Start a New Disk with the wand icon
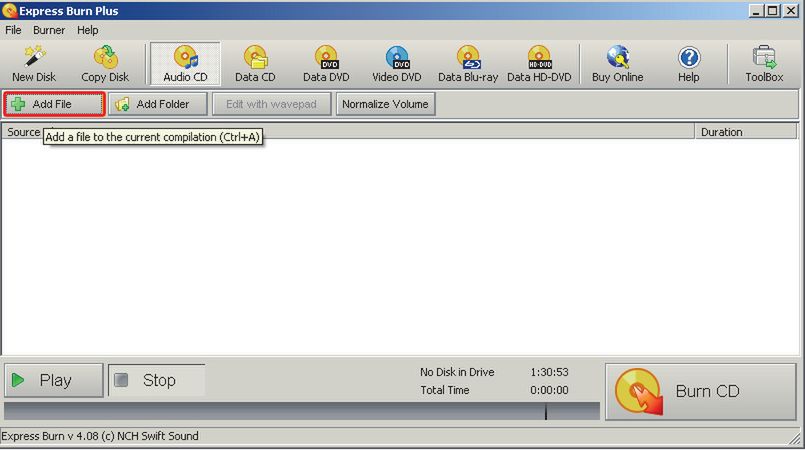Image resolution: width=805 pixels, height=450 pixels. tap(34, 64)
